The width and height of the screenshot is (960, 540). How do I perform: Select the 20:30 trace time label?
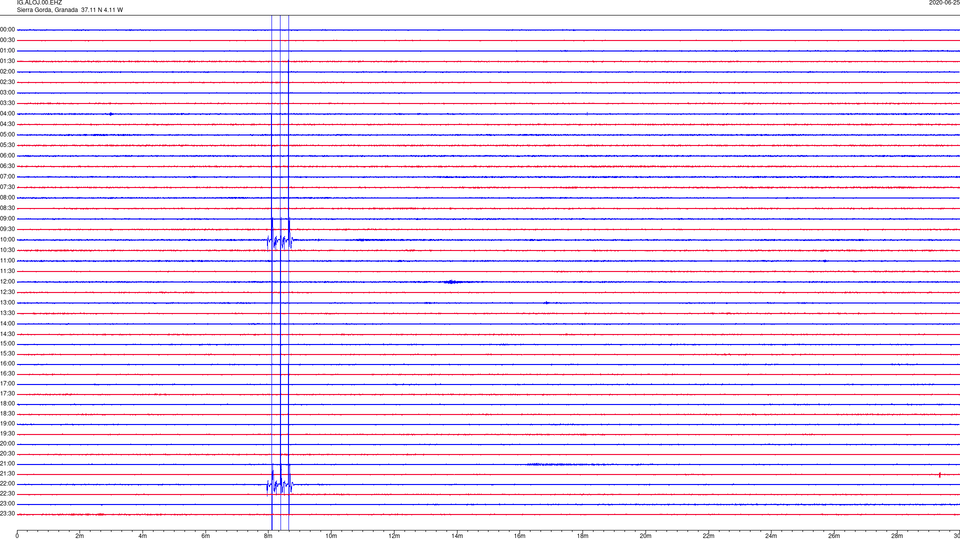(x=7, y=454)
